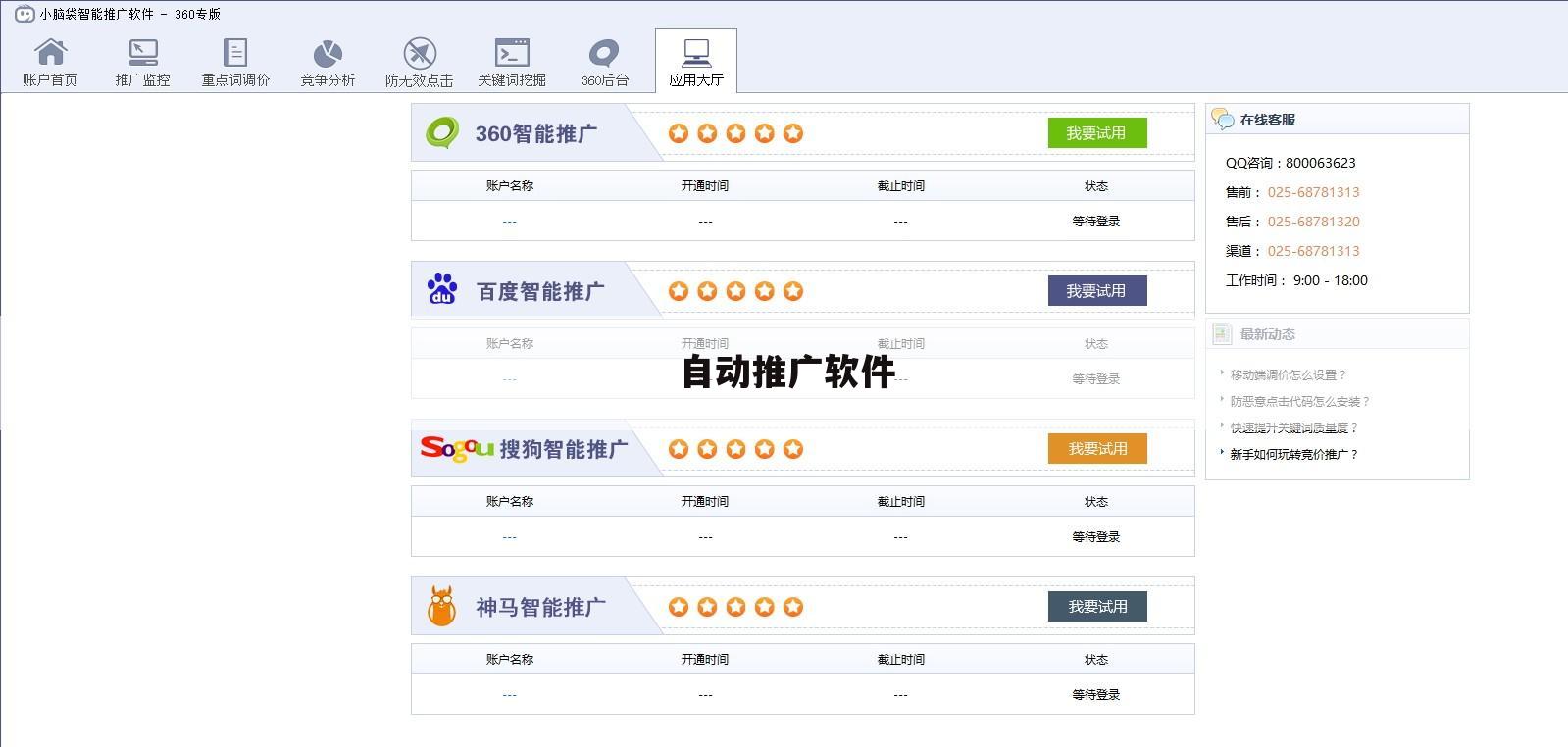Open the 重点词调价 document icon
Image resolution: width=1568 pixels, height=747 pixels.
coord(235,52)
